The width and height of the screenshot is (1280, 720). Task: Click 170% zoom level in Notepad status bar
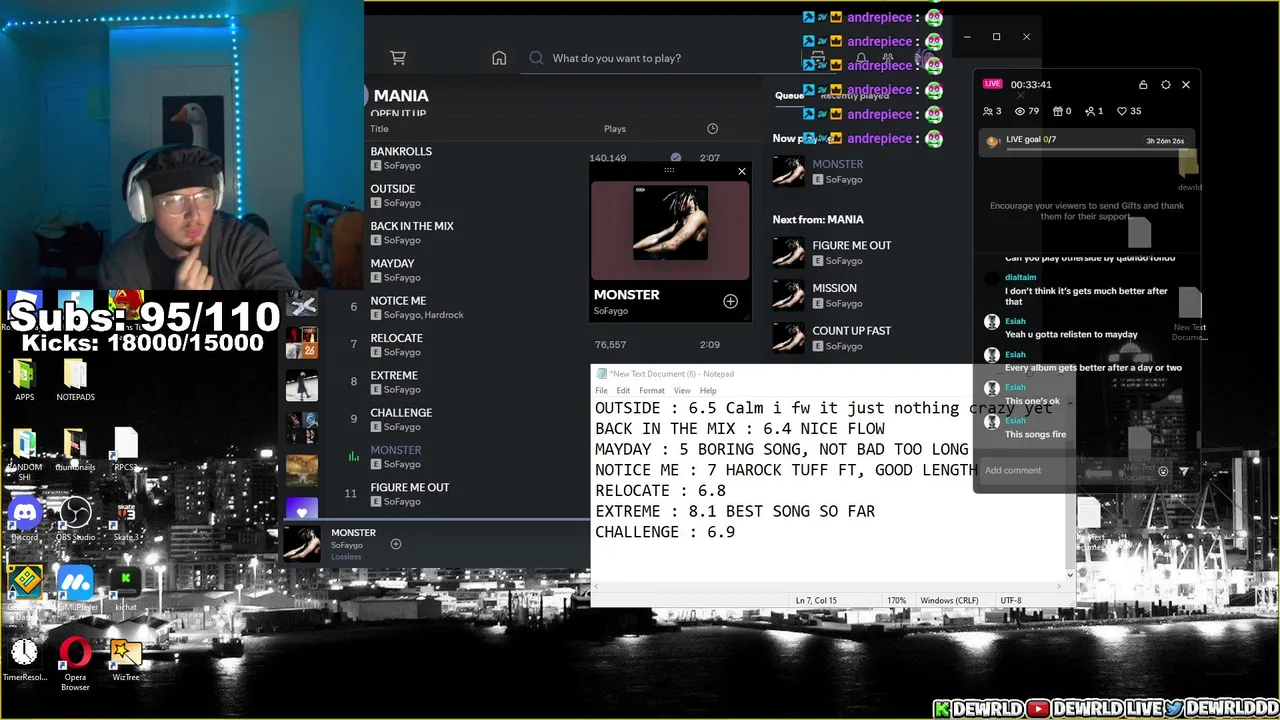[x=897, y=601]
